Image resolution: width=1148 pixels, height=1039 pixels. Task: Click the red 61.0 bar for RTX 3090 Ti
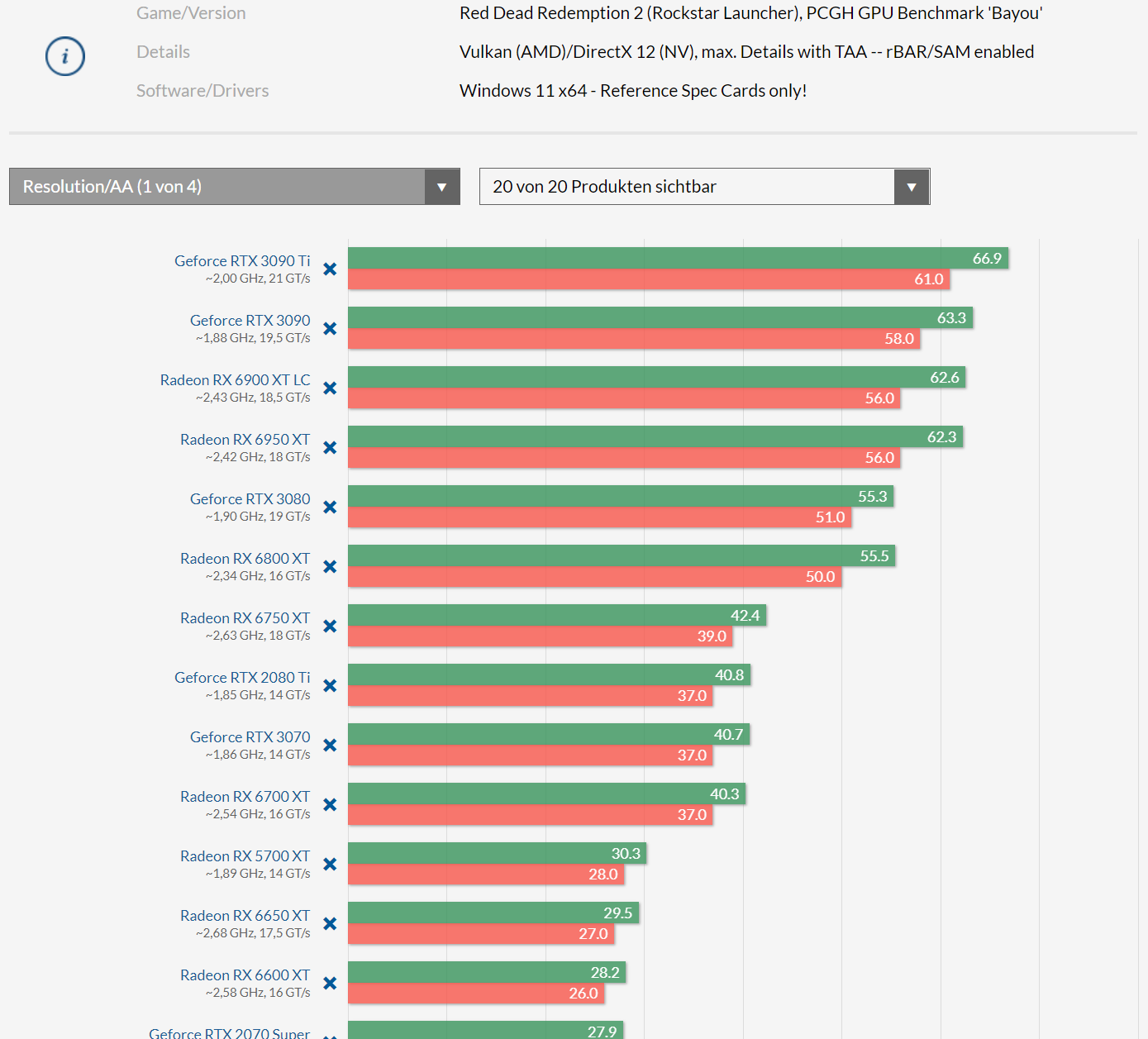[649, 279]
